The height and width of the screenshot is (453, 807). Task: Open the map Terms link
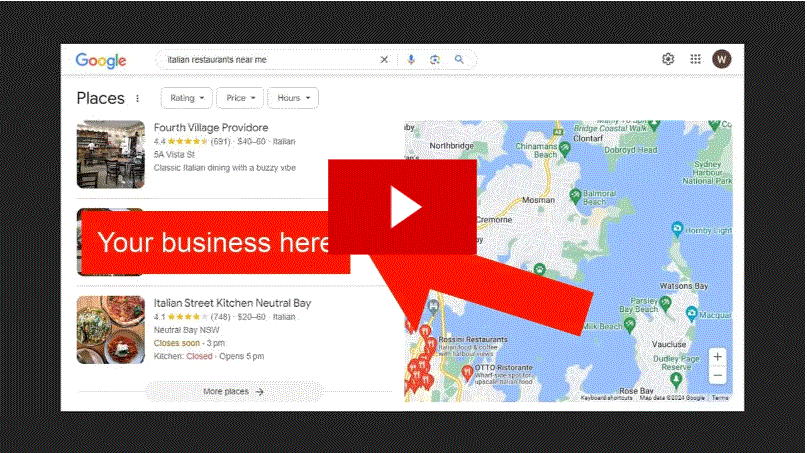[x=720, y=397]
